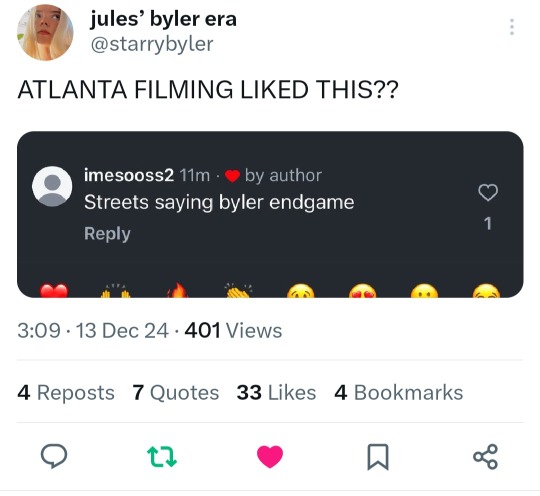Select the red heart emoji reaction

tap(54, 290)
